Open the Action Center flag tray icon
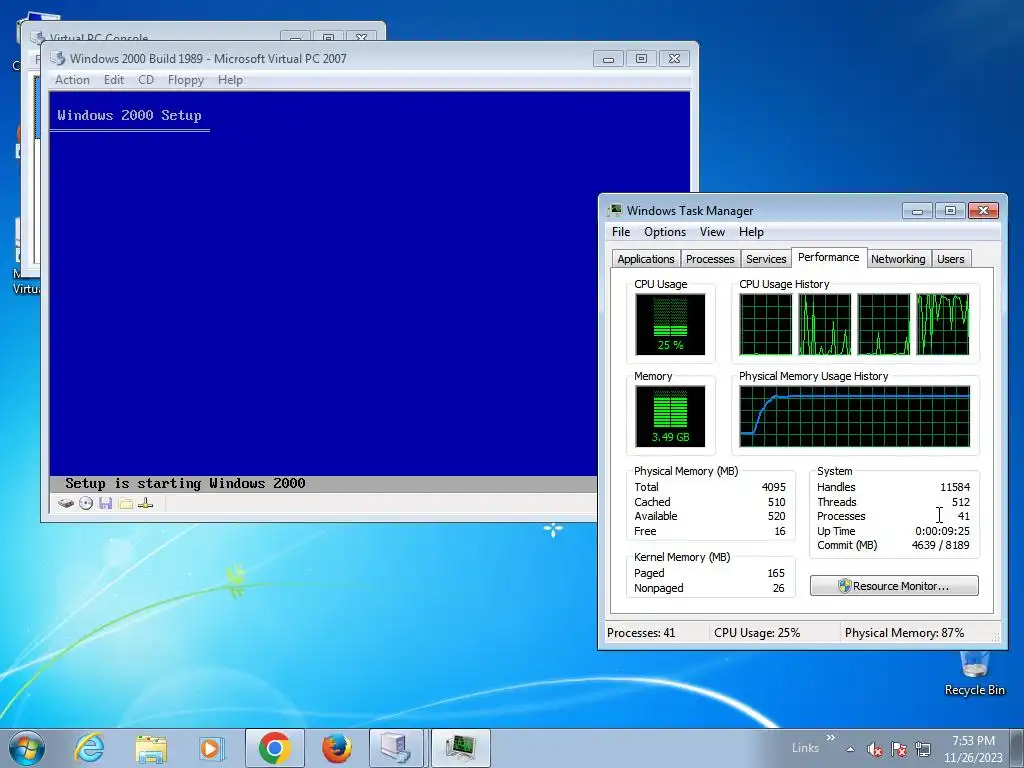The width and height of the screenshot is (1024, 768). pyautogui.click(x=899, y=749)
